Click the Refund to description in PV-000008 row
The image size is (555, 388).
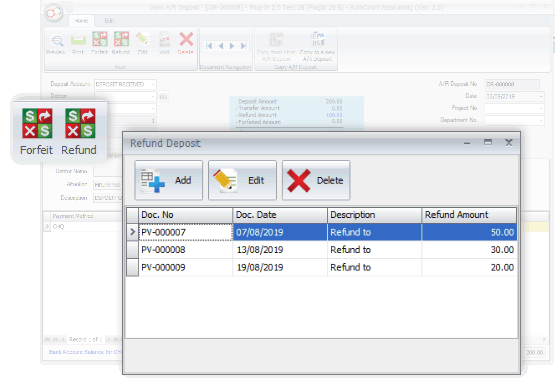[x=374, y=250]
